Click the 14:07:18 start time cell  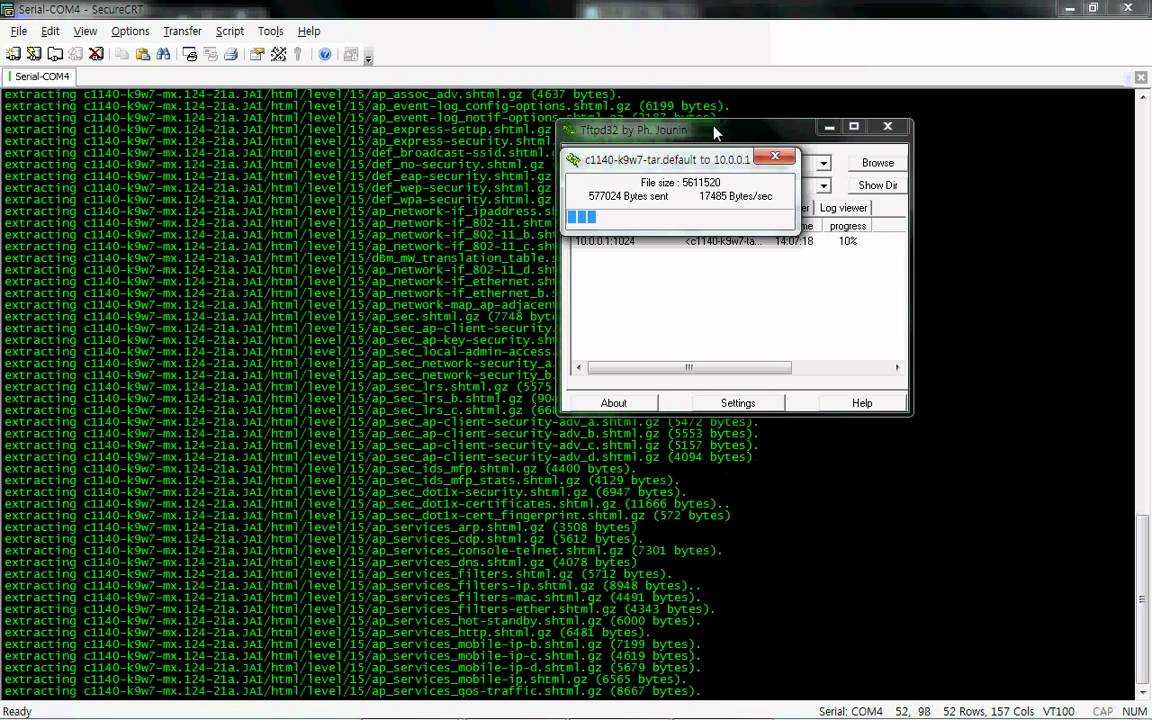tap(794, 241)
